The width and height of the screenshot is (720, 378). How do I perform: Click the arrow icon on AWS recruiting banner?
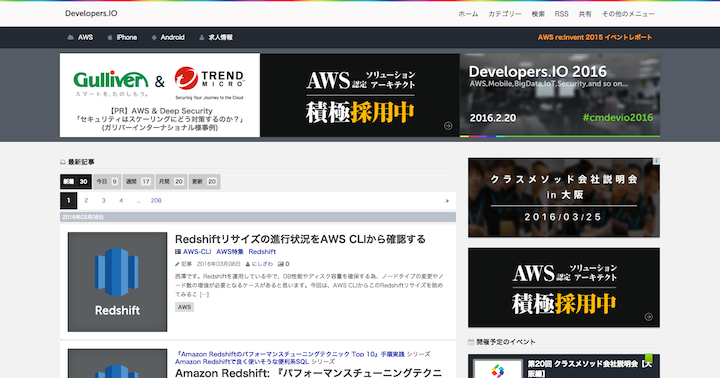[448, 126]
